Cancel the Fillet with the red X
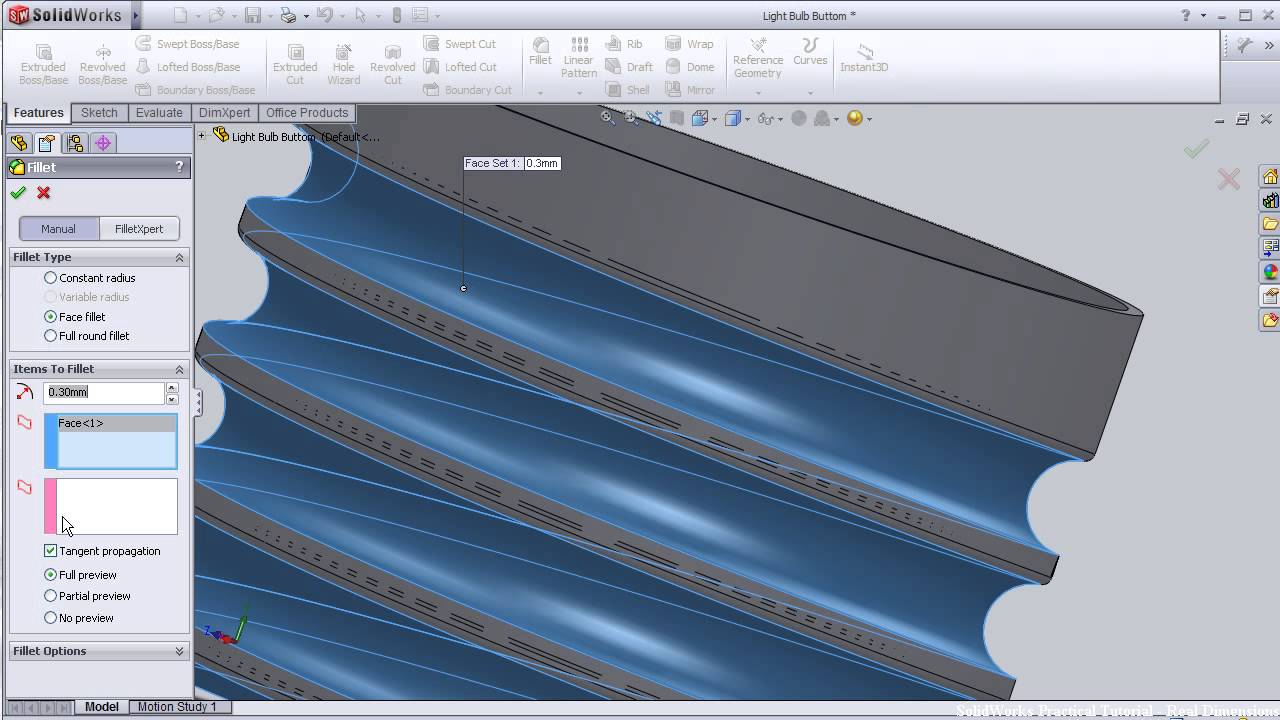The height and width of the screenshot is (720, 1280). pos(43,193)
